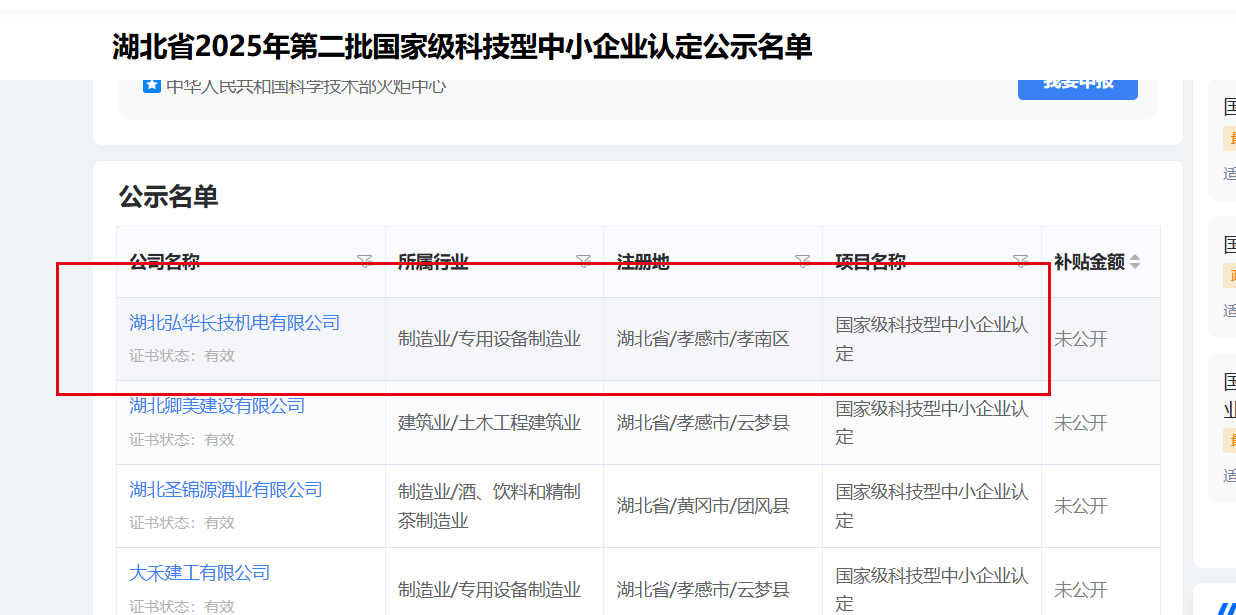The width and height of the screenshot is (1236, 615).
Task: Click the 注册地 column filter icon
Action: click(802, 262)
